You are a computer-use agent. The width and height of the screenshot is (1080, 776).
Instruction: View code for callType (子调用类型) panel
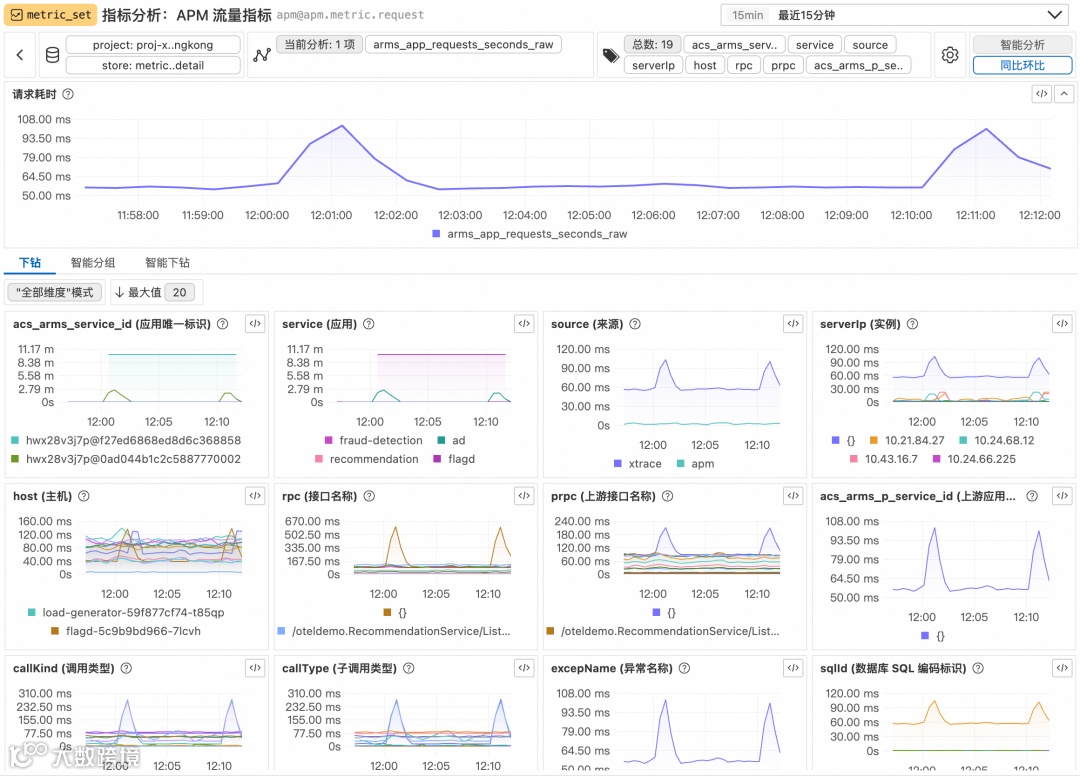524,668
